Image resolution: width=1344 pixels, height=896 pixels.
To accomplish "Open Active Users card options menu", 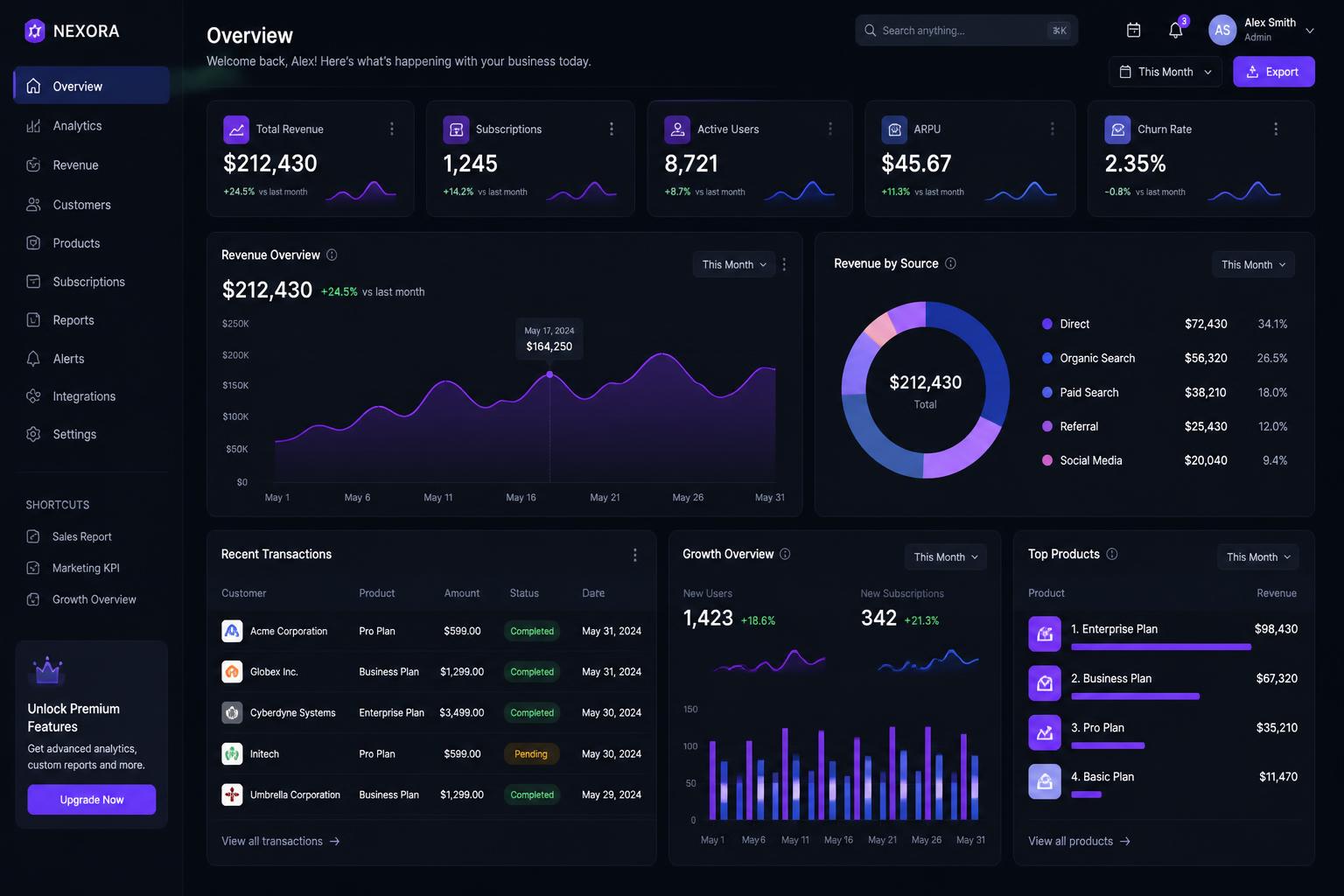I will pos(829,129).
